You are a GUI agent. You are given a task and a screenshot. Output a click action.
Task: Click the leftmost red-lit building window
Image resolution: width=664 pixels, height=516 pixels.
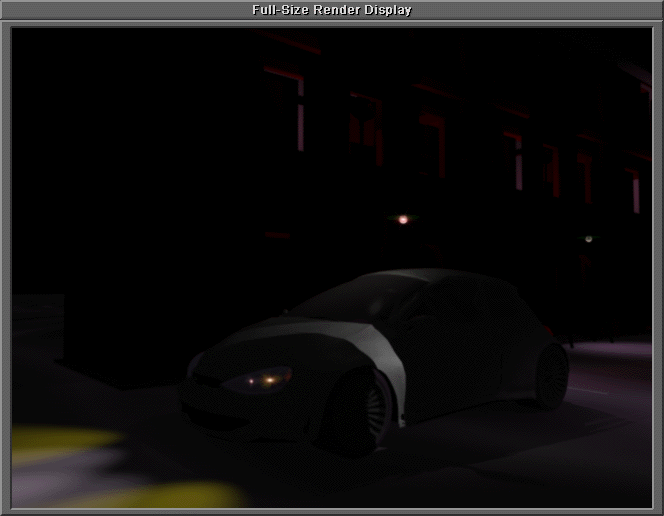[x=299, y=110]
